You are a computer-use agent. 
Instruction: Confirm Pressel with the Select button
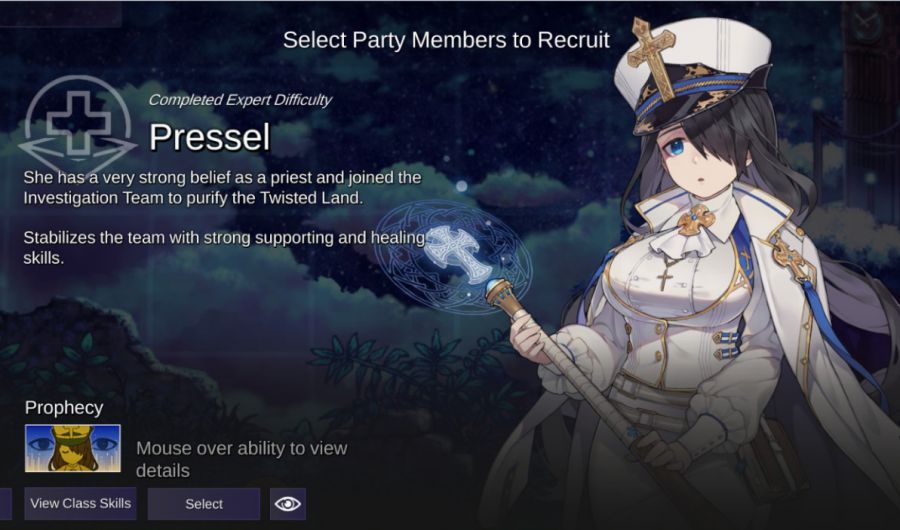tap(204, 504)
